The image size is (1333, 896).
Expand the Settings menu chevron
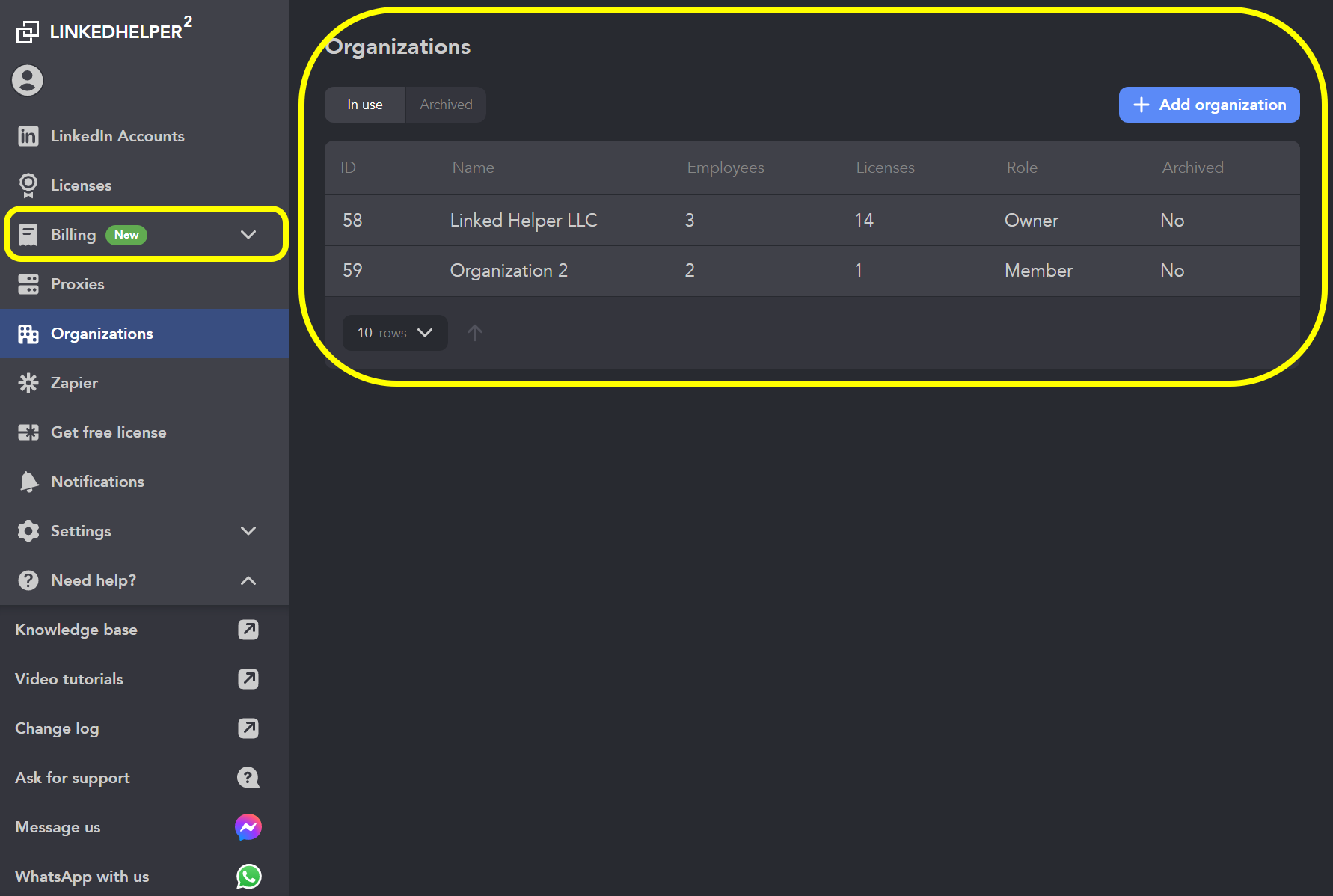point(248,531)
